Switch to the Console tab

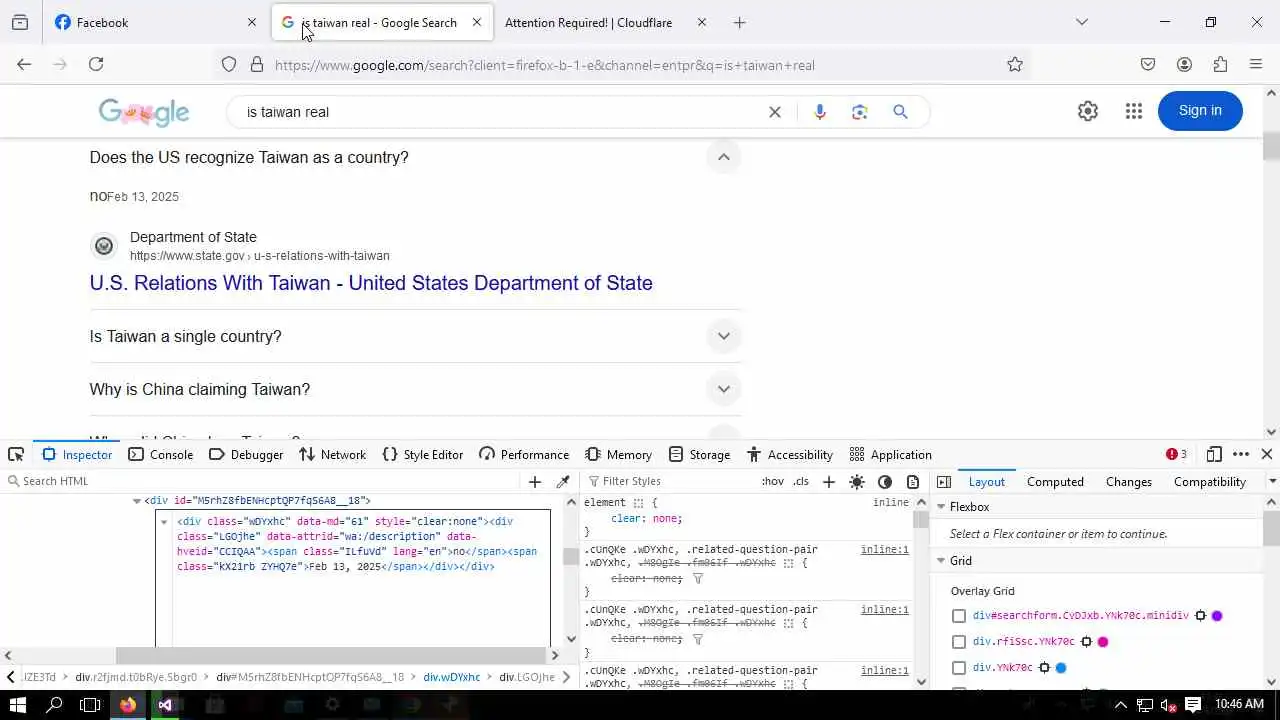pos(160,455)
